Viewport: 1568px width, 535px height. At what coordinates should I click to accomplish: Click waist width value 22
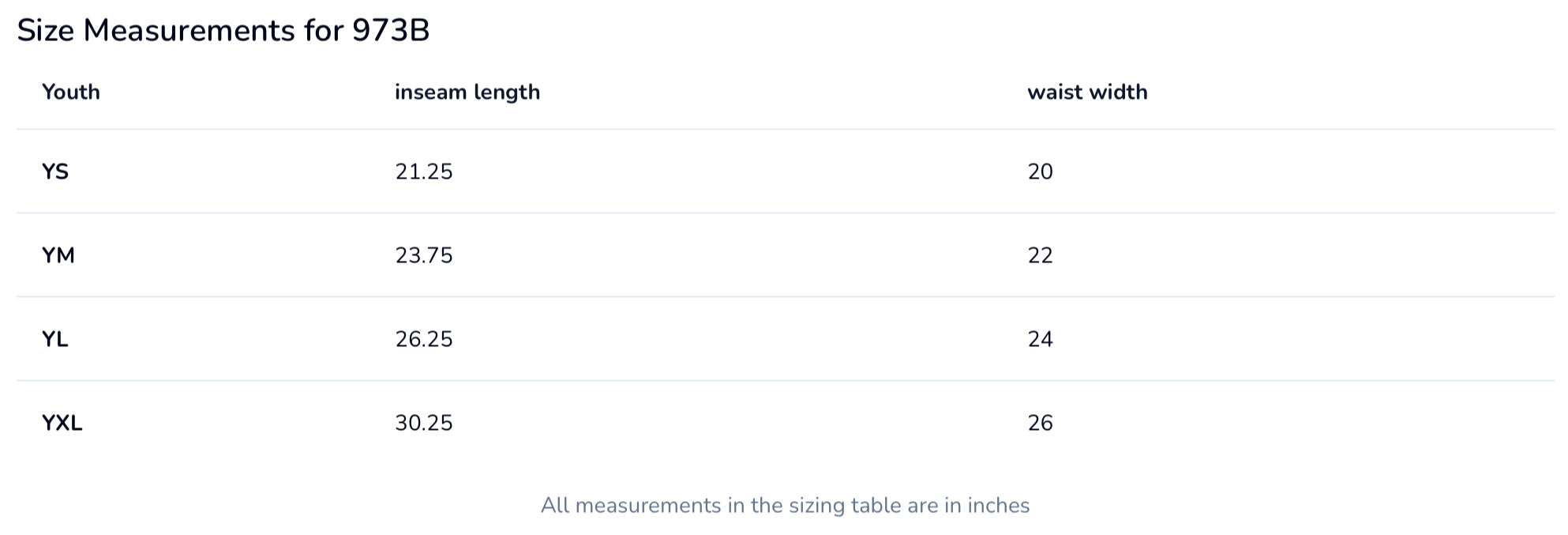coord(1041,255)
